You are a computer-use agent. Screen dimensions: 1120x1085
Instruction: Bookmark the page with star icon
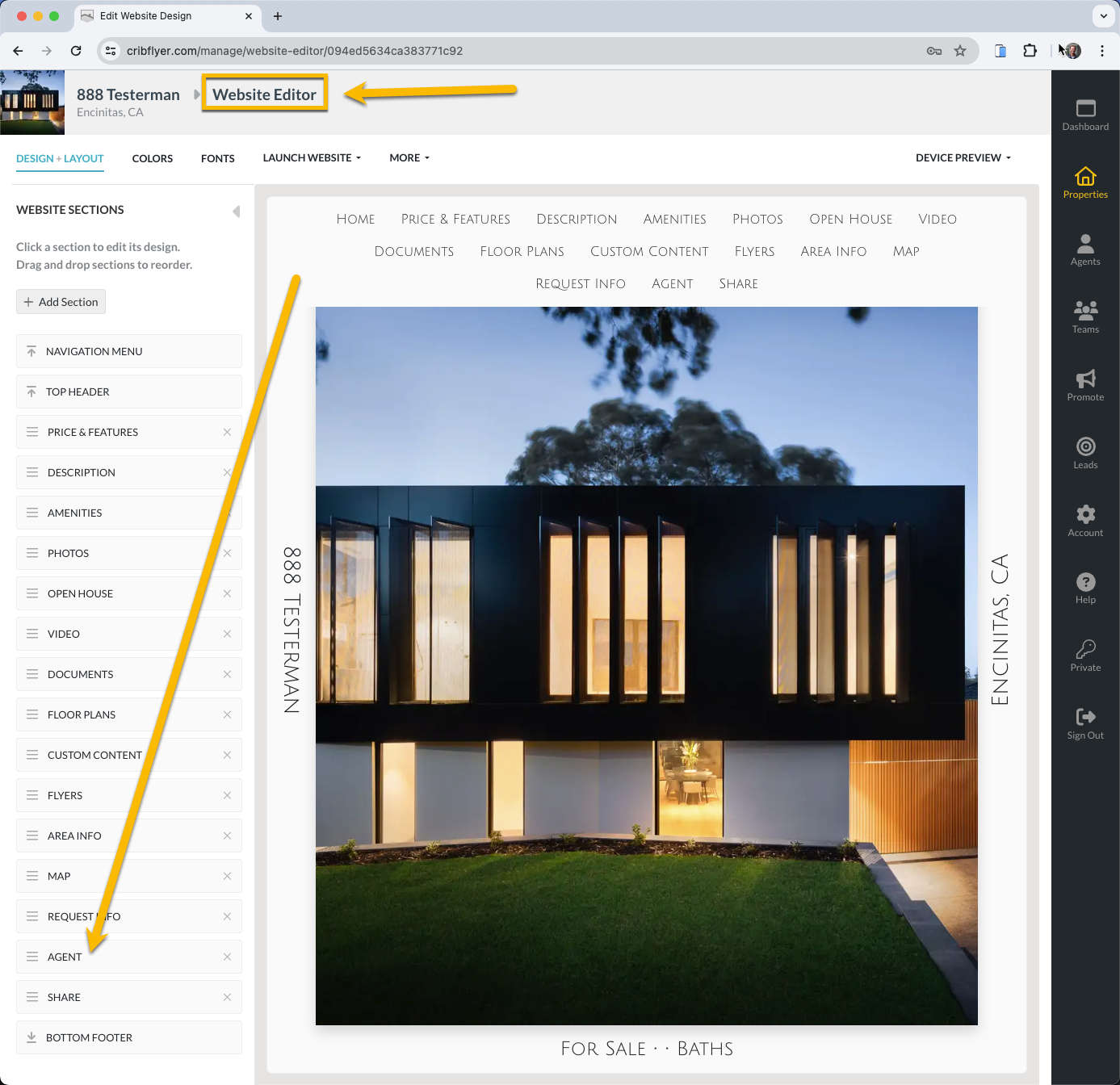pyautogui.click(x=960, y=51)
